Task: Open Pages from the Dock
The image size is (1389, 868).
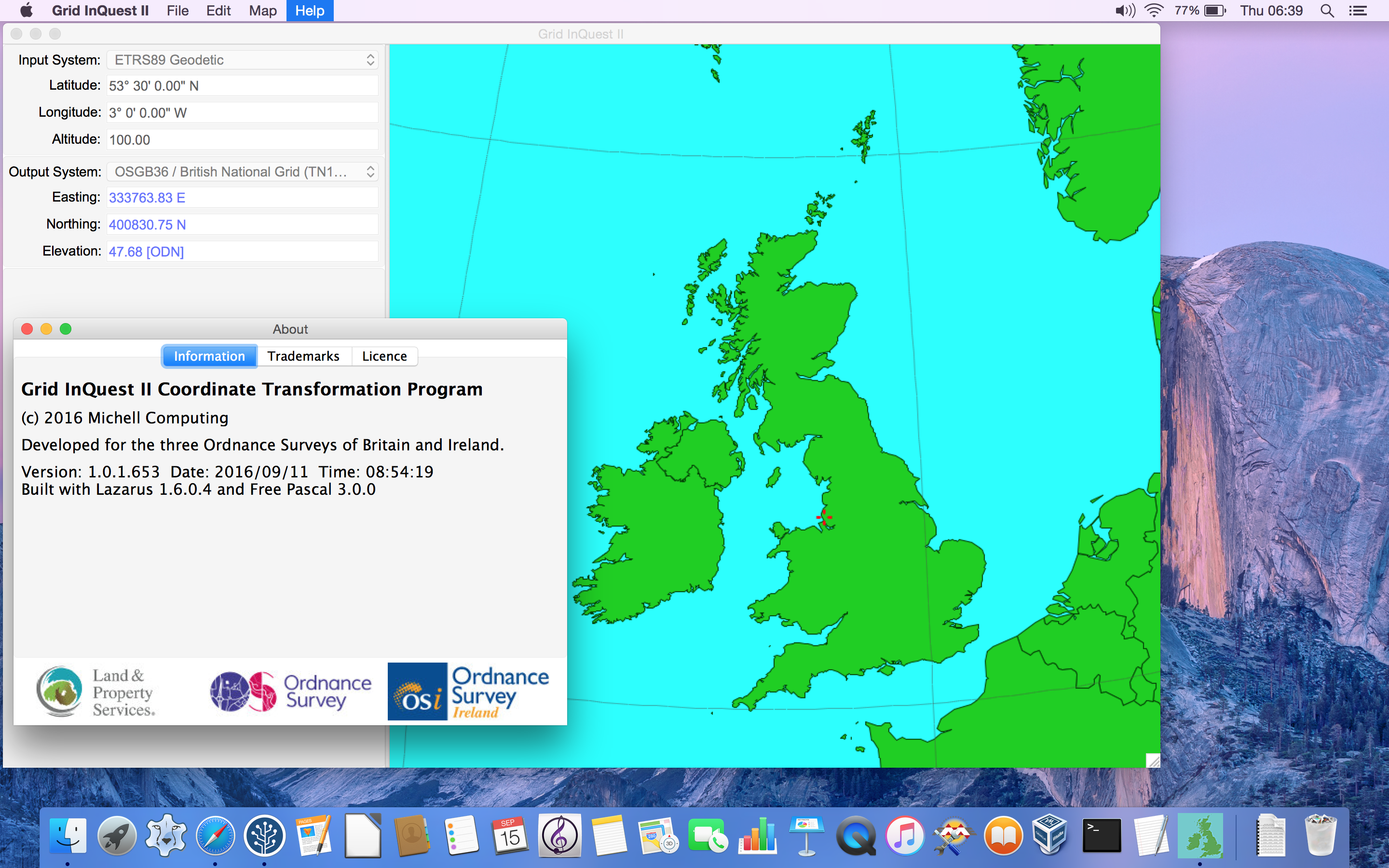Action: 313,835
